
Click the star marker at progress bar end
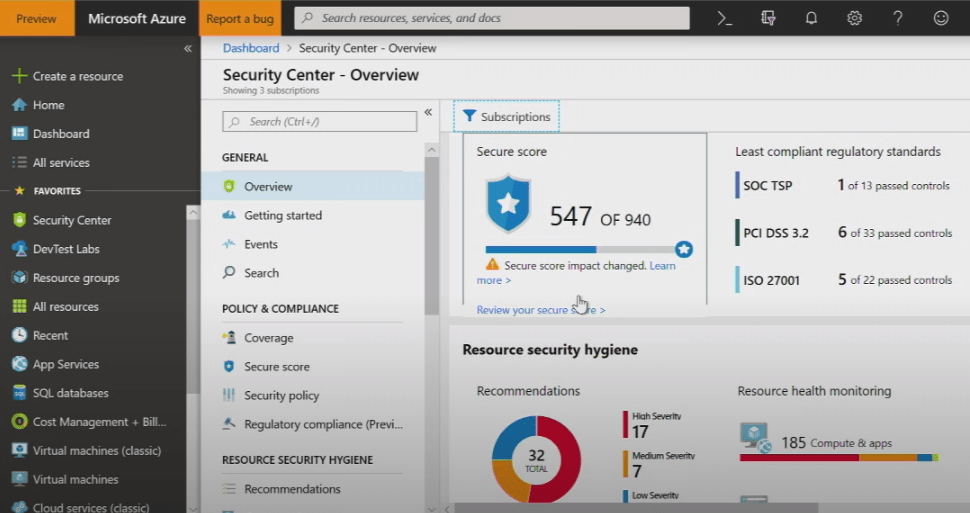(684, 249)
